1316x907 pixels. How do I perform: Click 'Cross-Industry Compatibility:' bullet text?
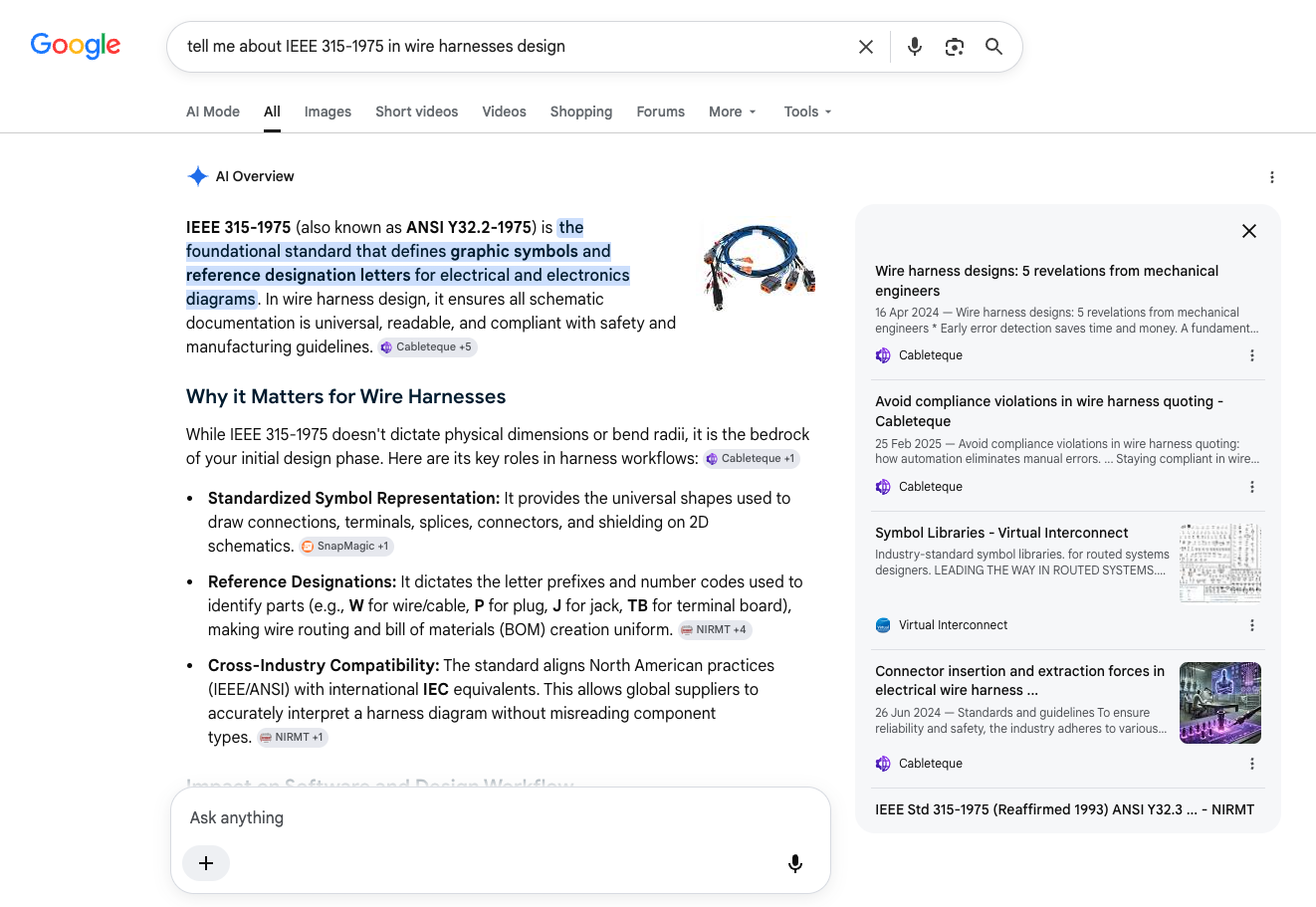pyautogui.click(x=324, y=665)
